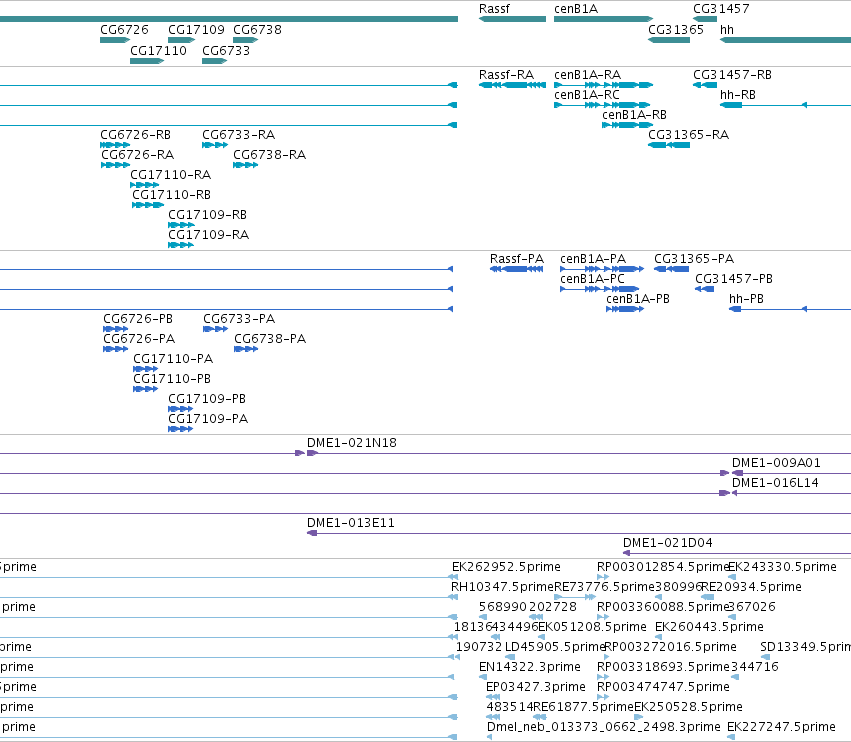The image size is (851, 742).
Task: Select the DME1-021N18 clone label
Action: click(x=352, y=443)
